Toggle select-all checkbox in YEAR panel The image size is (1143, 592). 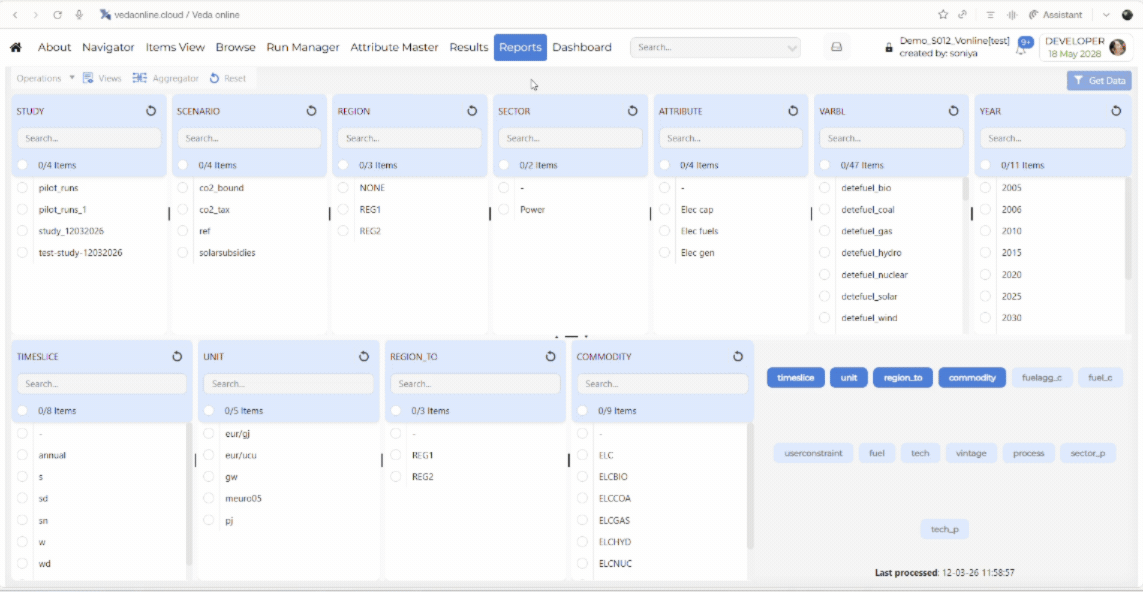coord(986,165)
